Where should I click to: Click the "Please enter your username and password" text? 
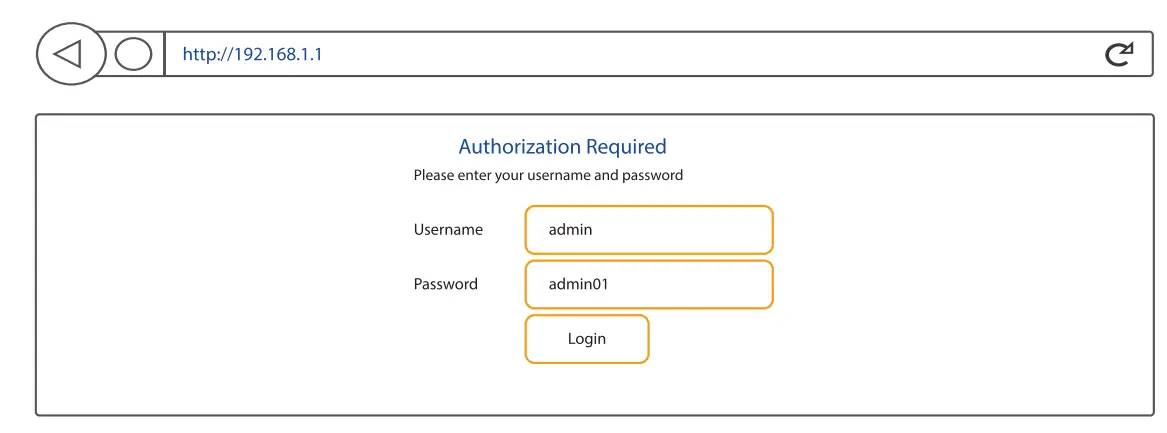548,175
